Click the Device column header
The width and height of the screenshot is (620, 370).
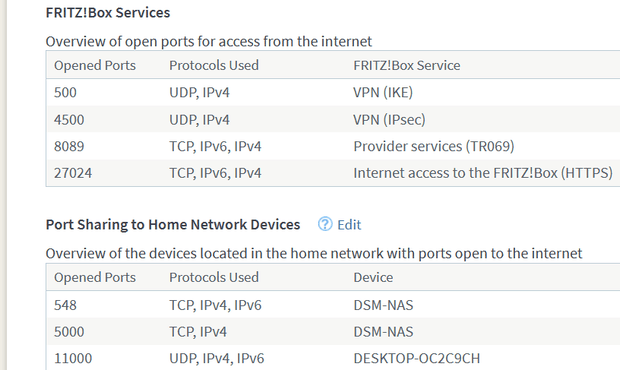point(373,277)
